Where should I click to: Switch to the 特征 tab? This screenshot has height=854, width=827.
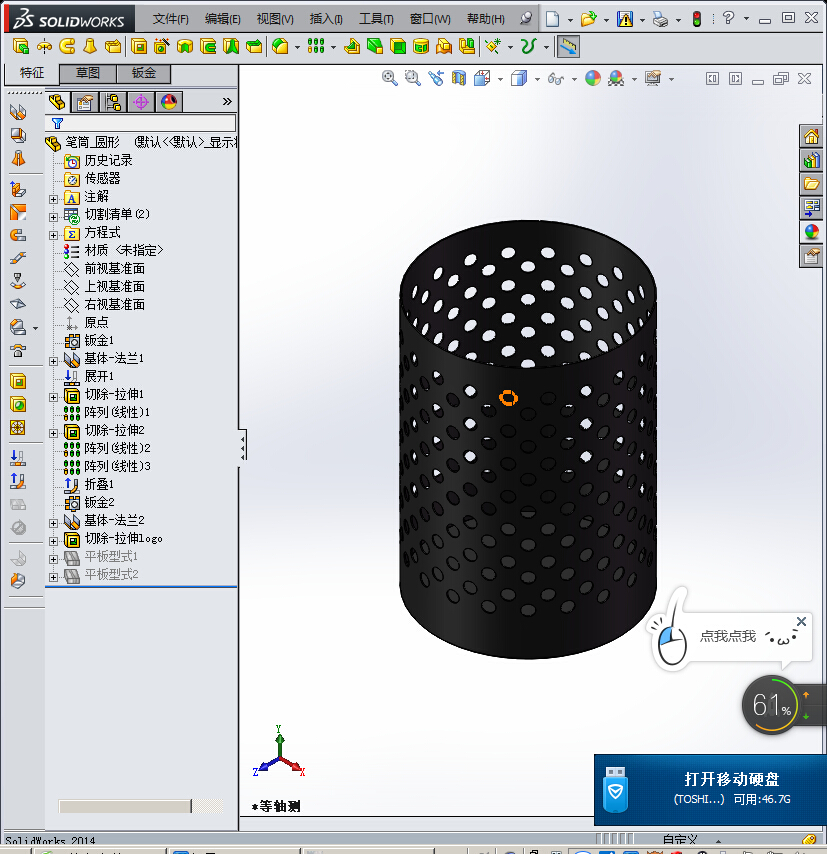tap(32, 73)
